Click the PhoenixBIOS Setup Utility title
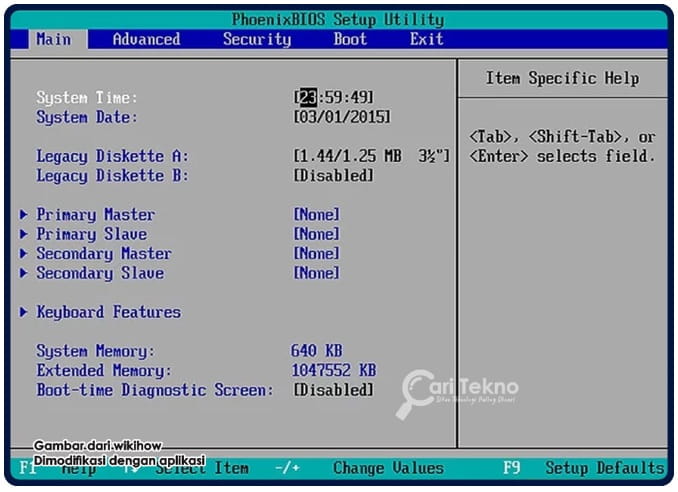Viewport: 678px width, 492px height. tap(338, 20)
